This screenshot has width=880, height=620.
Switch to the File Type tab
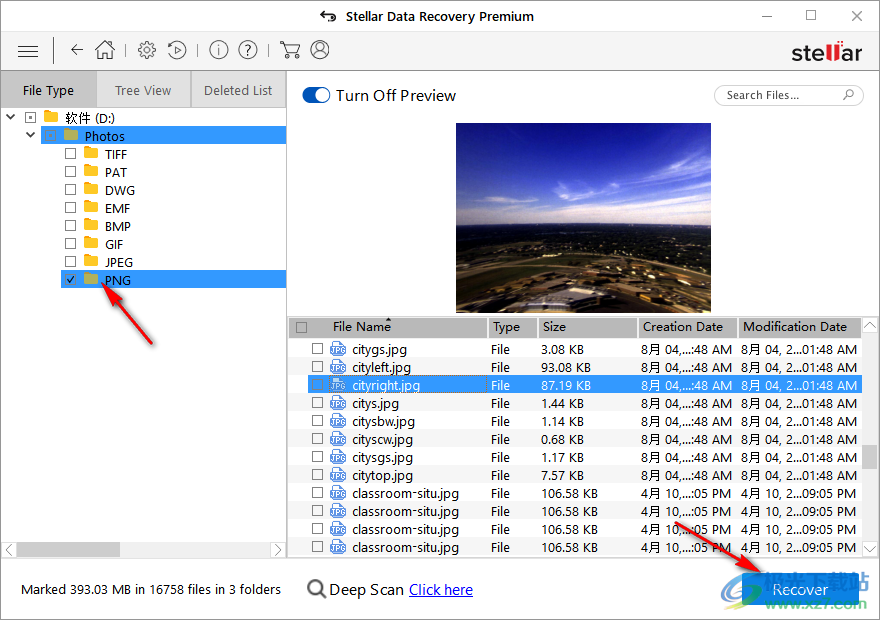click(48, 90)
